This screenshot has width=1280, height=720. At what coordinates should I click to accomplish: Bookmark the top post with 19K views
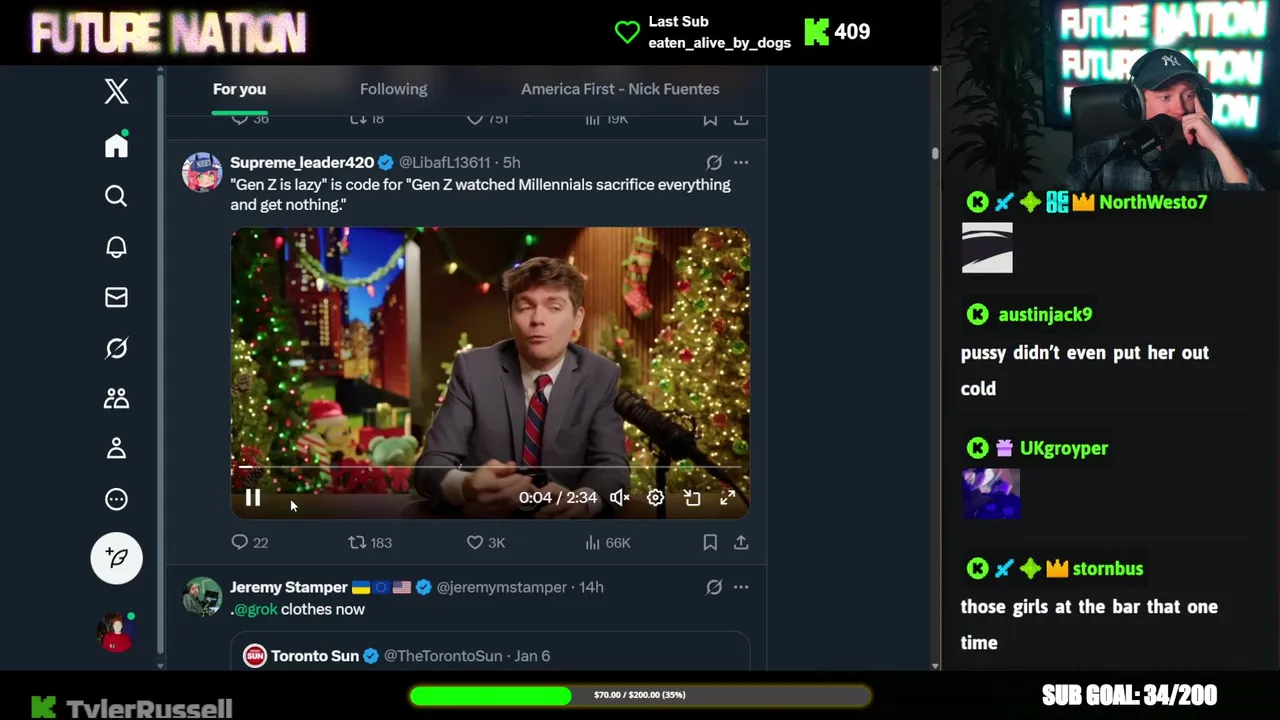(710, 119)
